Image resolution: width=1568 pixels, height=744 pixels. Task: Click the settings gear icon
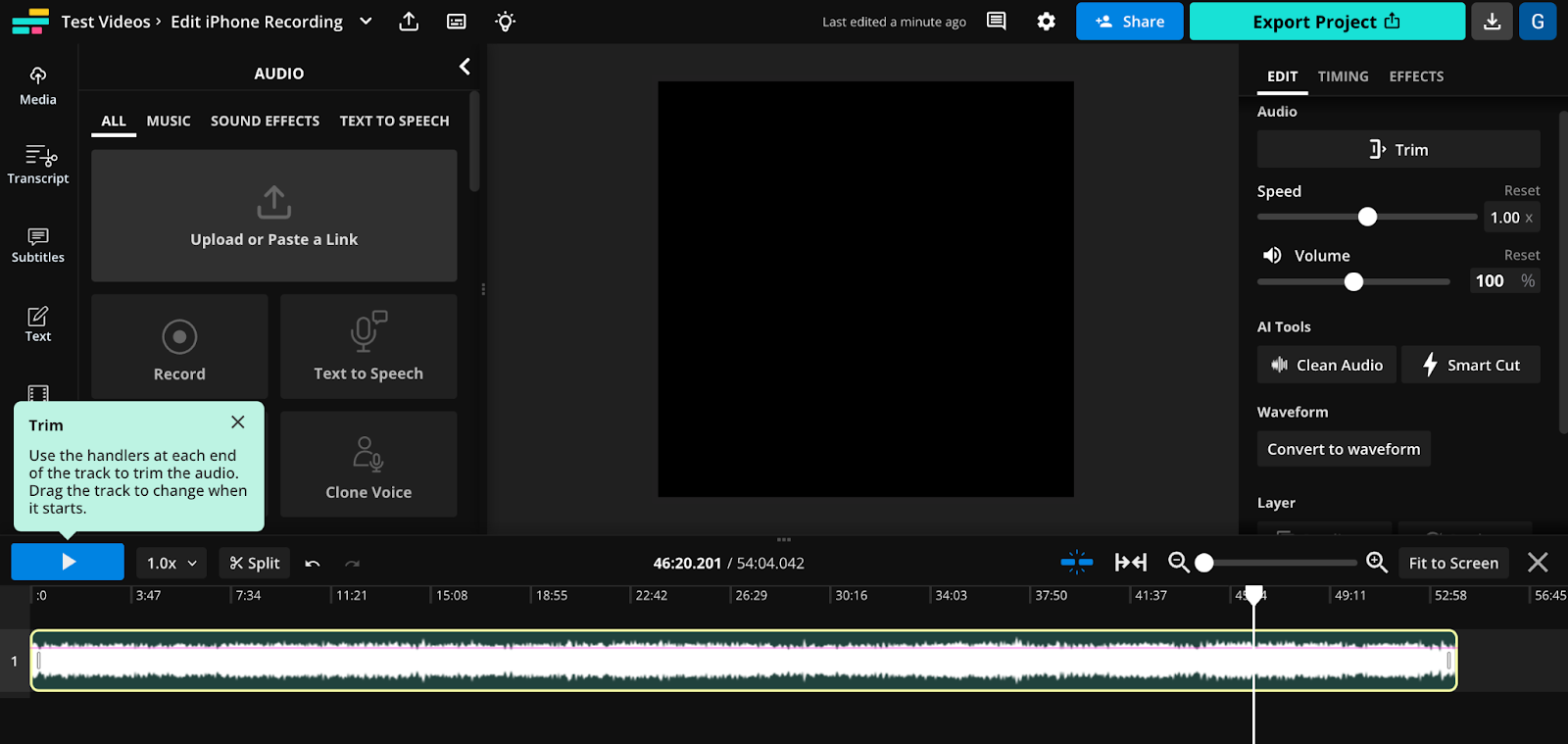click(x=1046, y=22)
